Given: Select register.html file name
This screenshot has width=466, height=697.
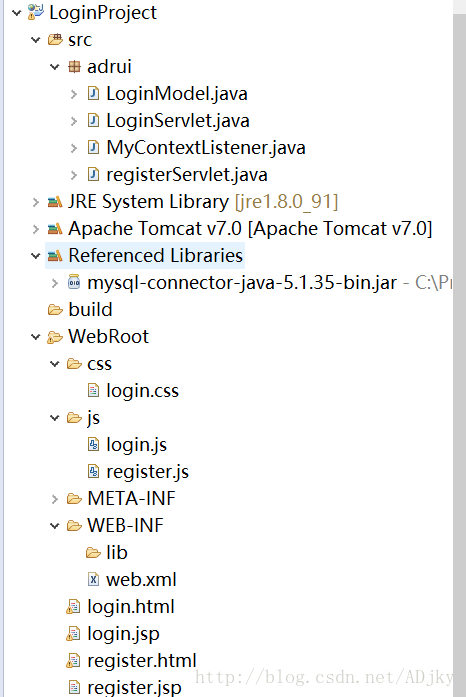Looking at the screenshot, I should coord(142,661).
